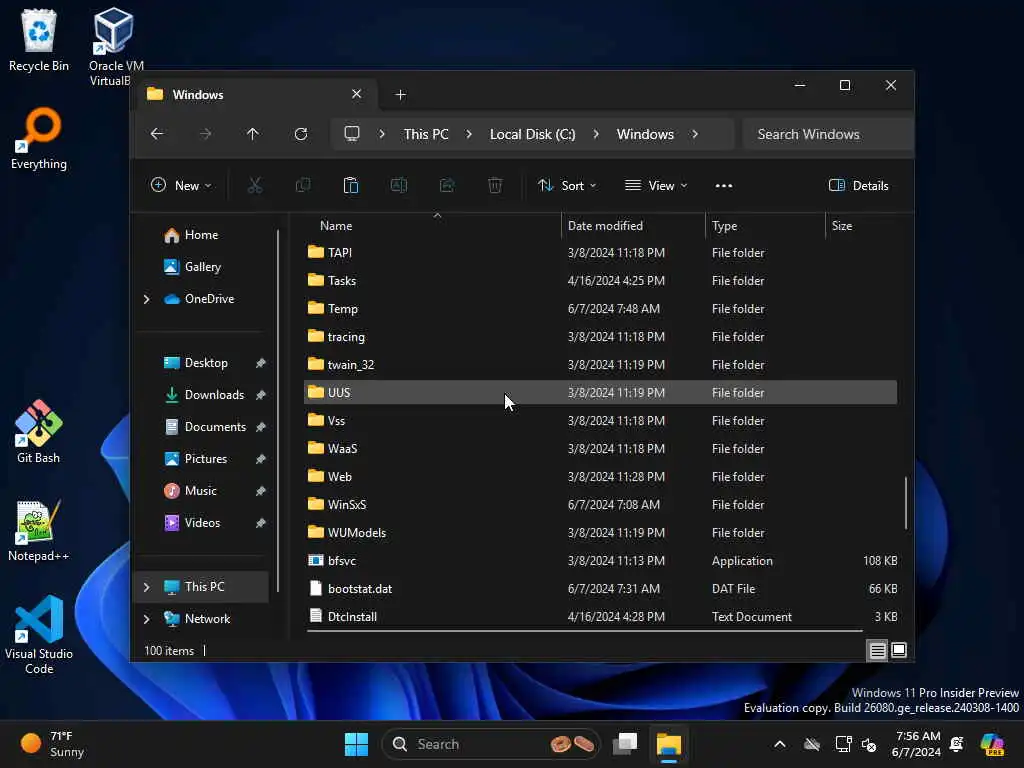Click the taskbar Search box

point(490,744)
